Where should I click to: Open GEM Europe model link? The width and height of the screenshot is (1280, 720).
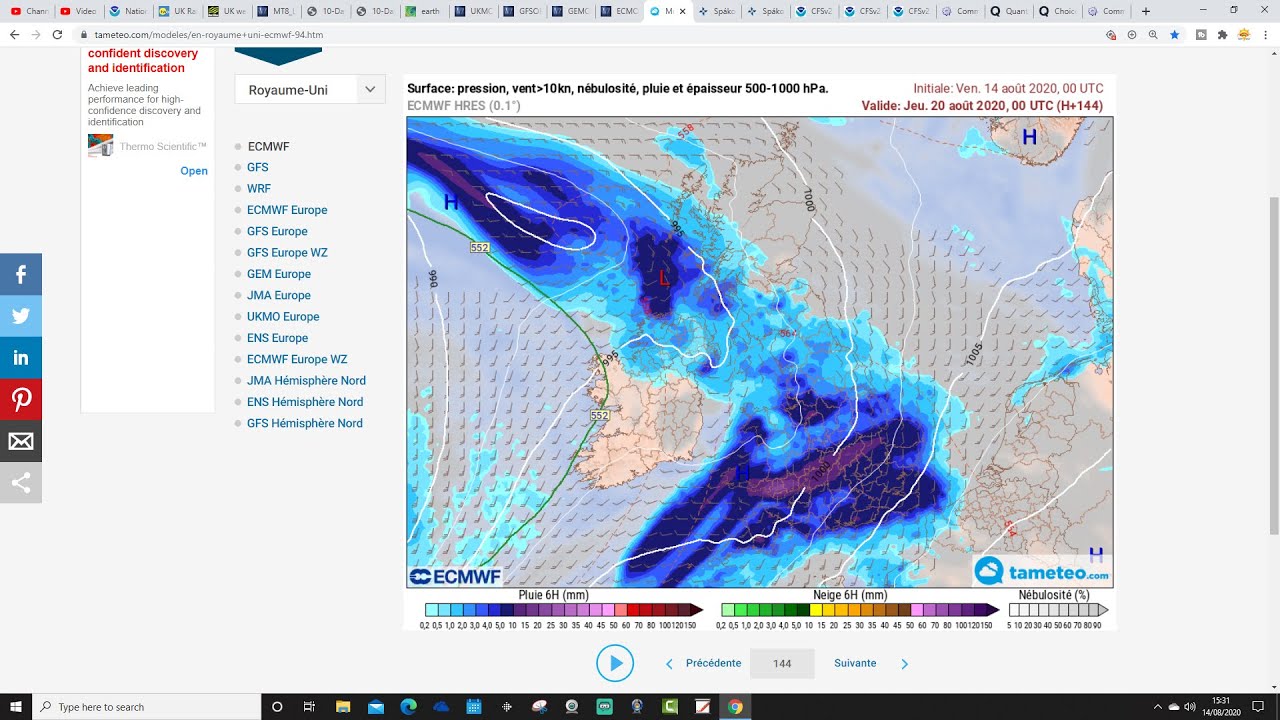[x=279, y=274]
